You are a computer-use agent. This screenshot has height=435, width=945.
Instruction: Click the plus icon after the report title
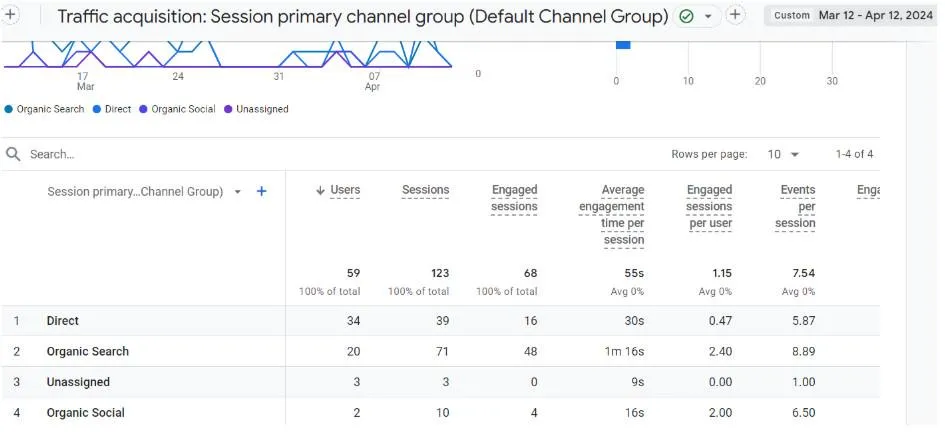(735, 15)
